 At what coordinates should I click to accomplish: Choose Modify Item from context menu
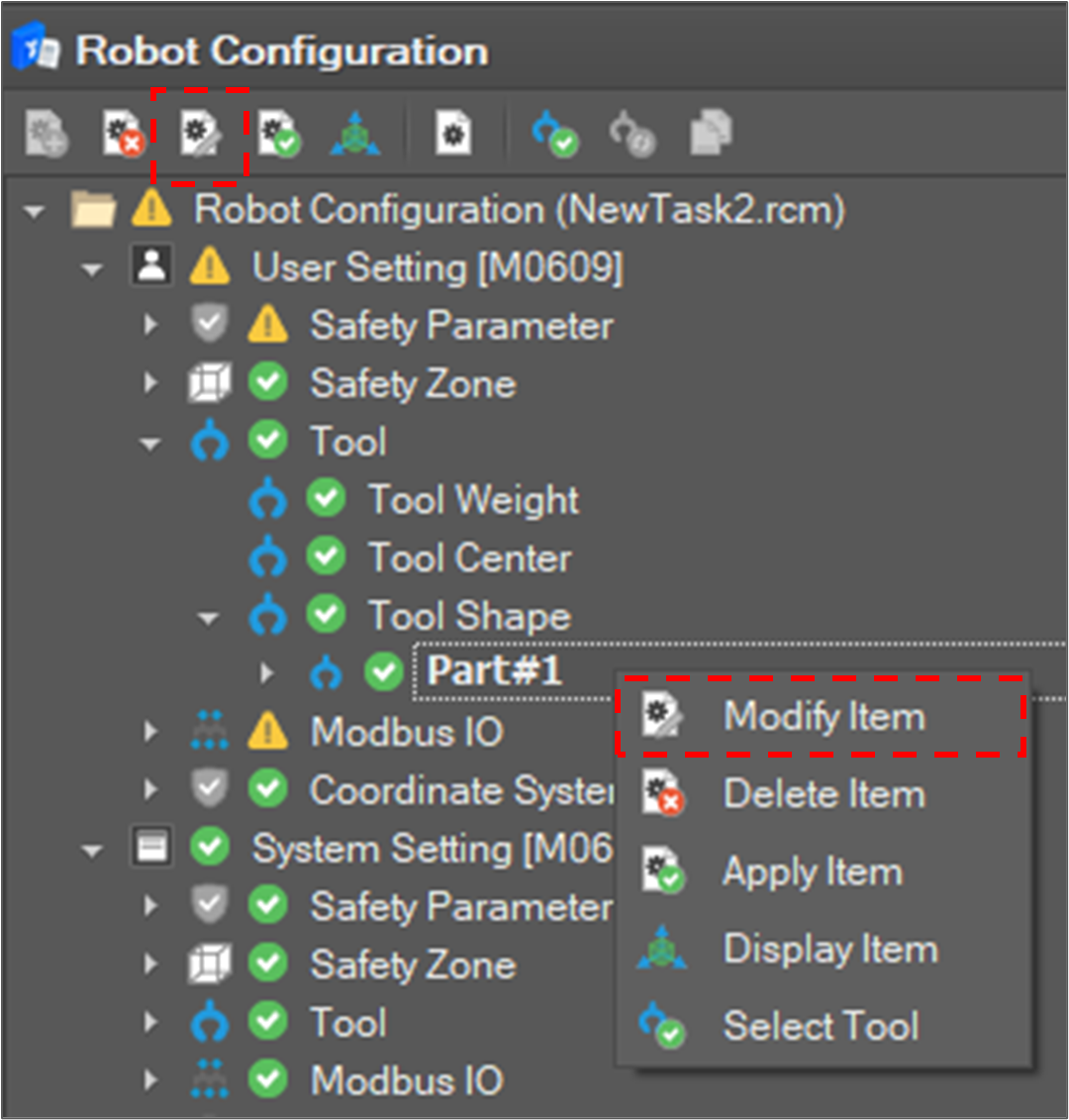tap(824, 717)
